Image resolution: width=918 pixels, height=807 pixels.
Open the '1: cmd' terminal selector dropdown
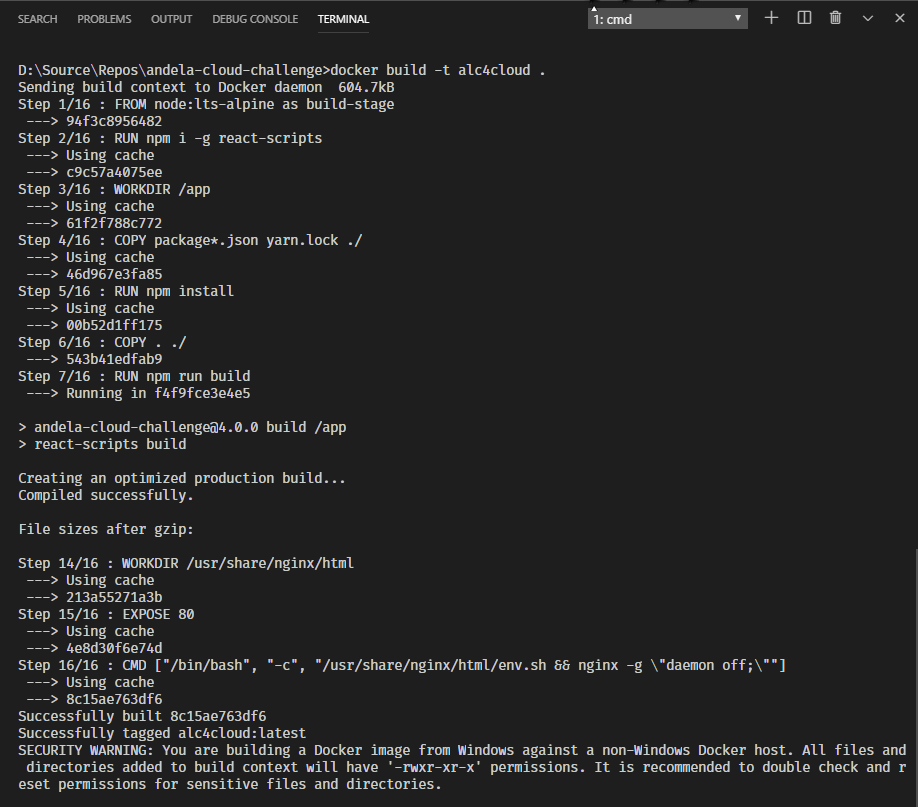click(x=667, y=19)
